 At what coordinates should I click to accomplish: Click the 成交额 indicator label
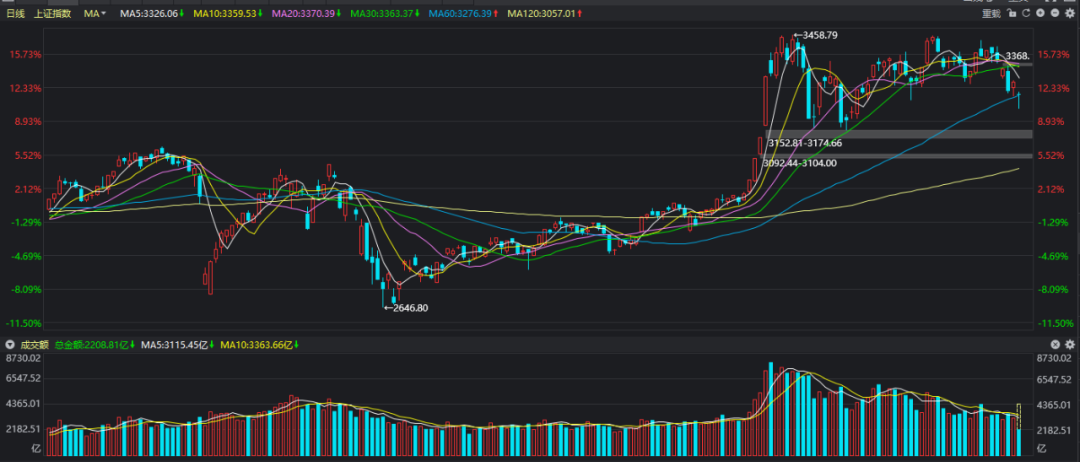point(34,344)
